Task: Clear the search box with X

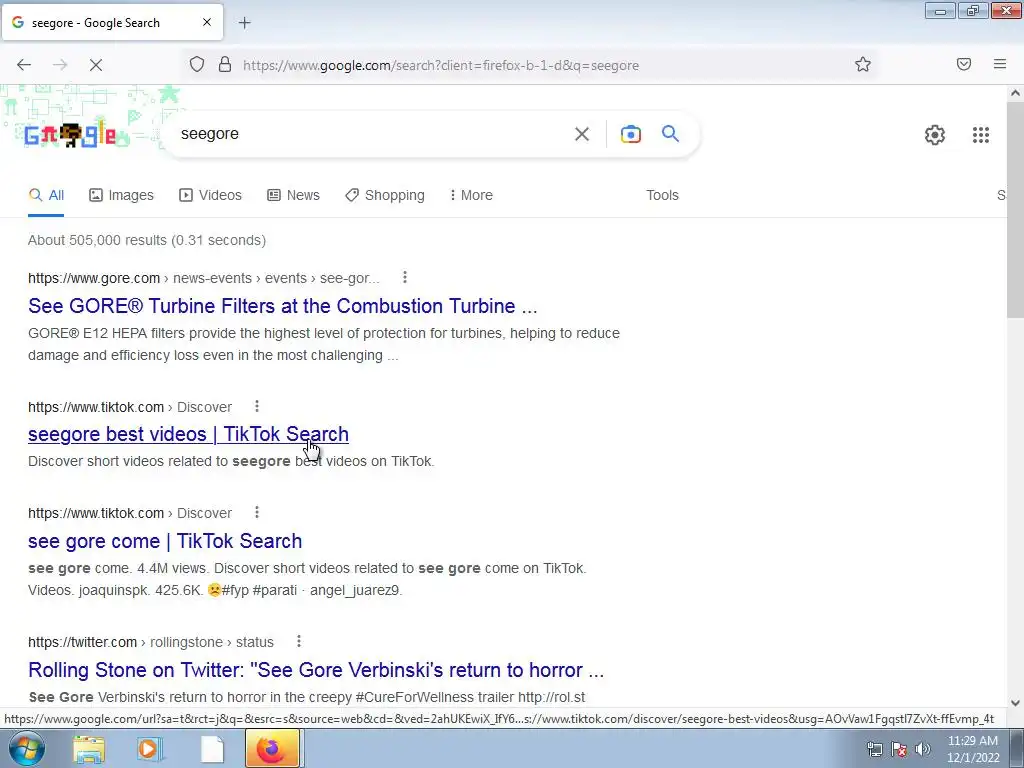Action: (x=581, y=134)
